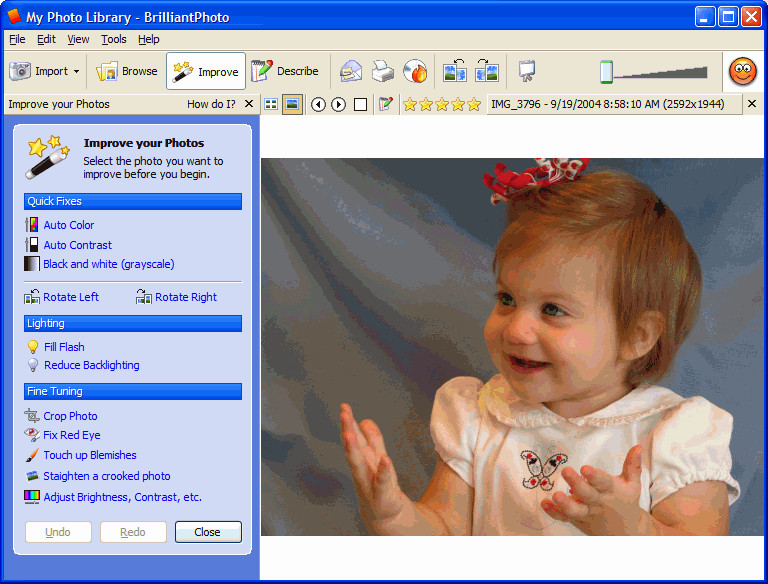Click the burn to CD icon
This screenshot has height=584, width=768.
415,72
